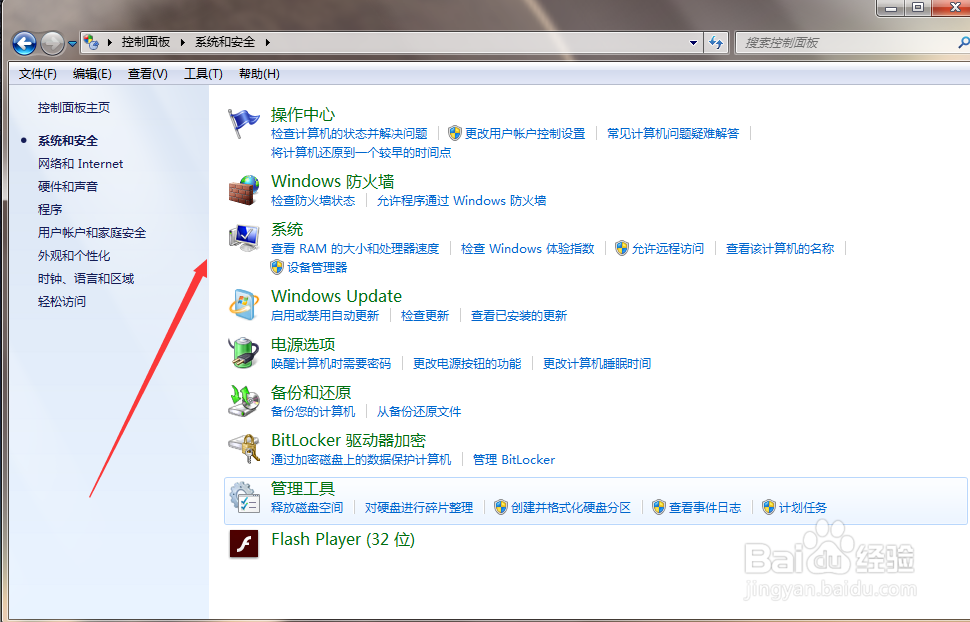Click the Backup and Restore icon
970x622 pixels.
[x=244, y=400]
